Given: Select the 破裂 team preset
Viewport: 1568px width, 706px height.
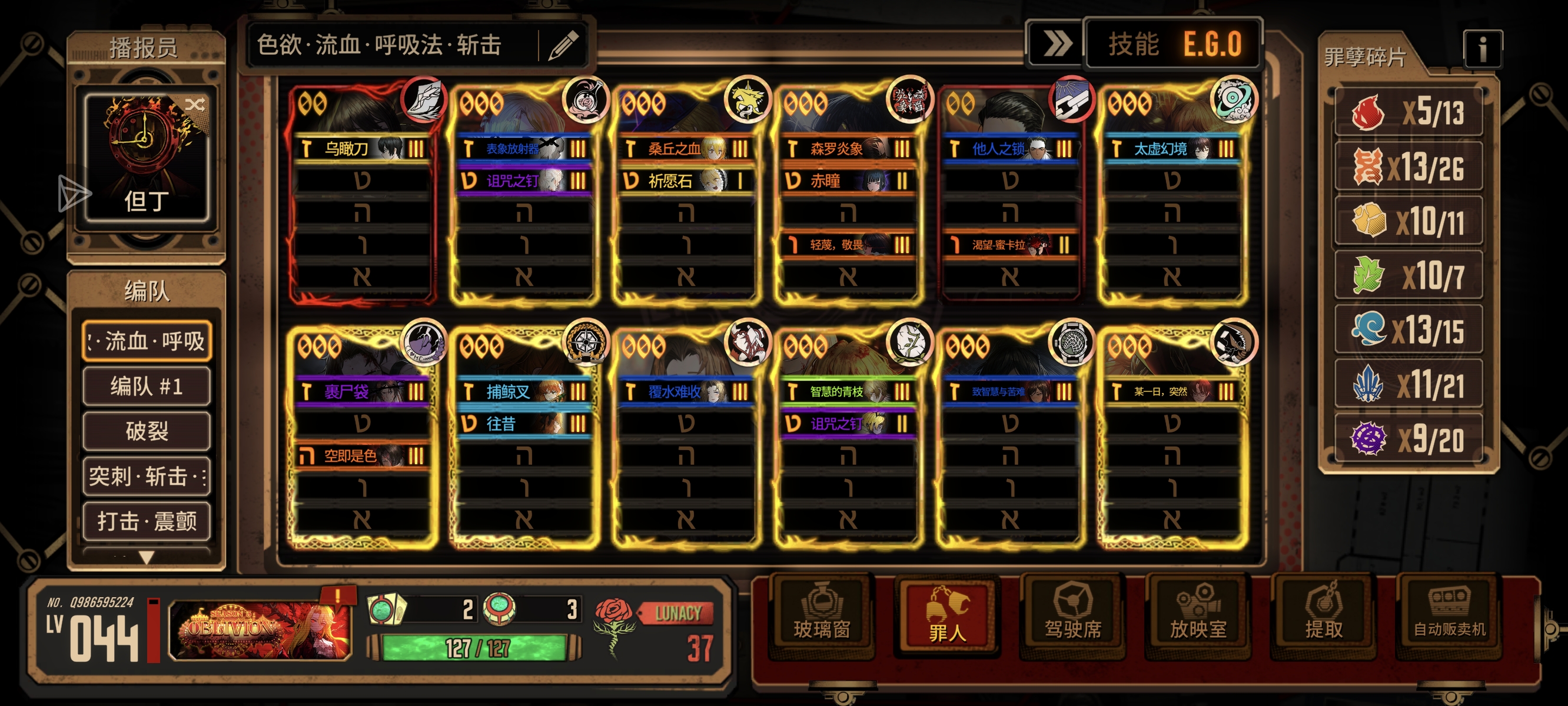Looking at the screenshot, I should (147, 431).
